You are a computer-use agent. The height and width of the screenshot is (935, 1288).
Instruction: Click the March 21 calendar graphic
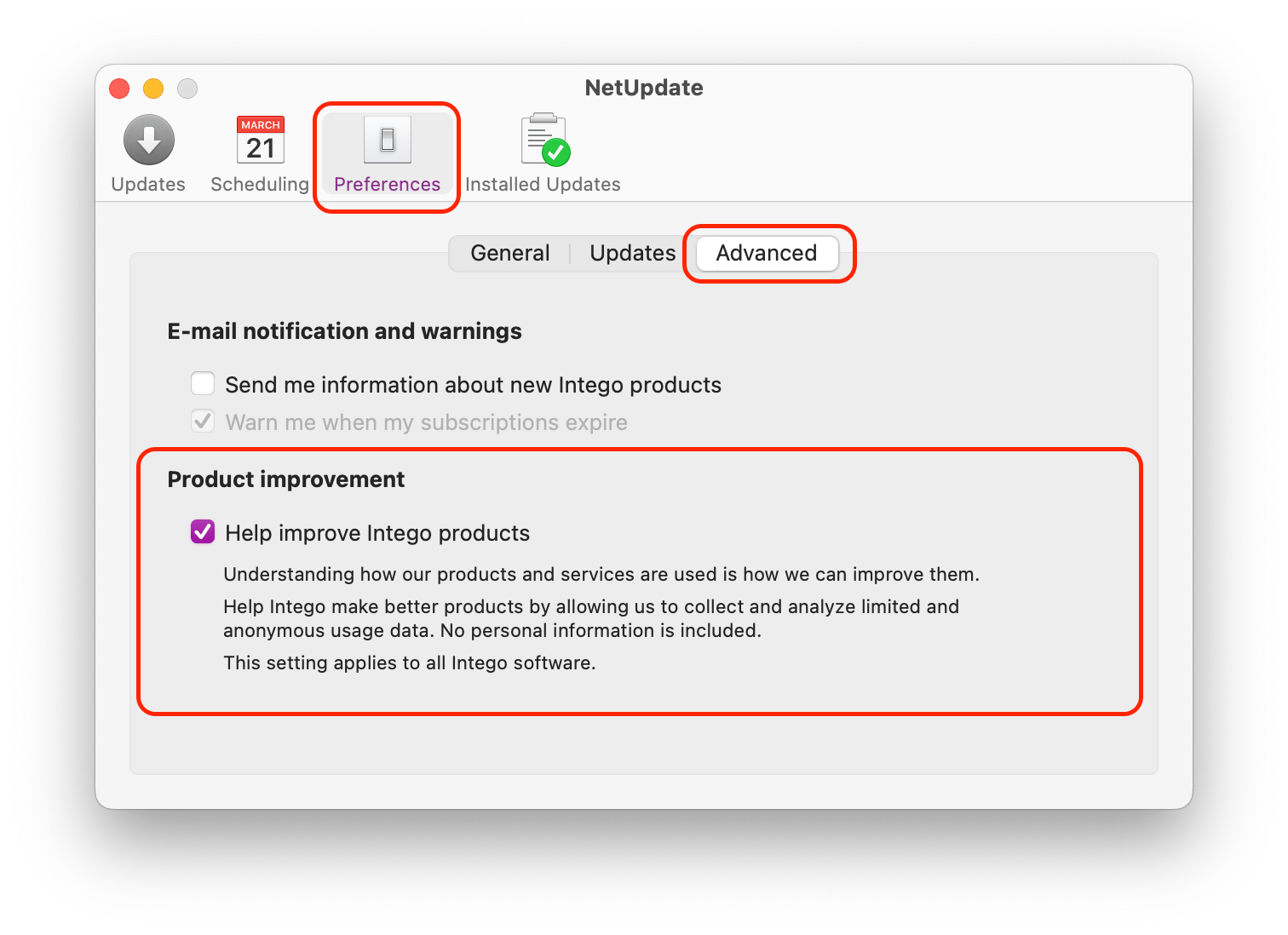259,139
